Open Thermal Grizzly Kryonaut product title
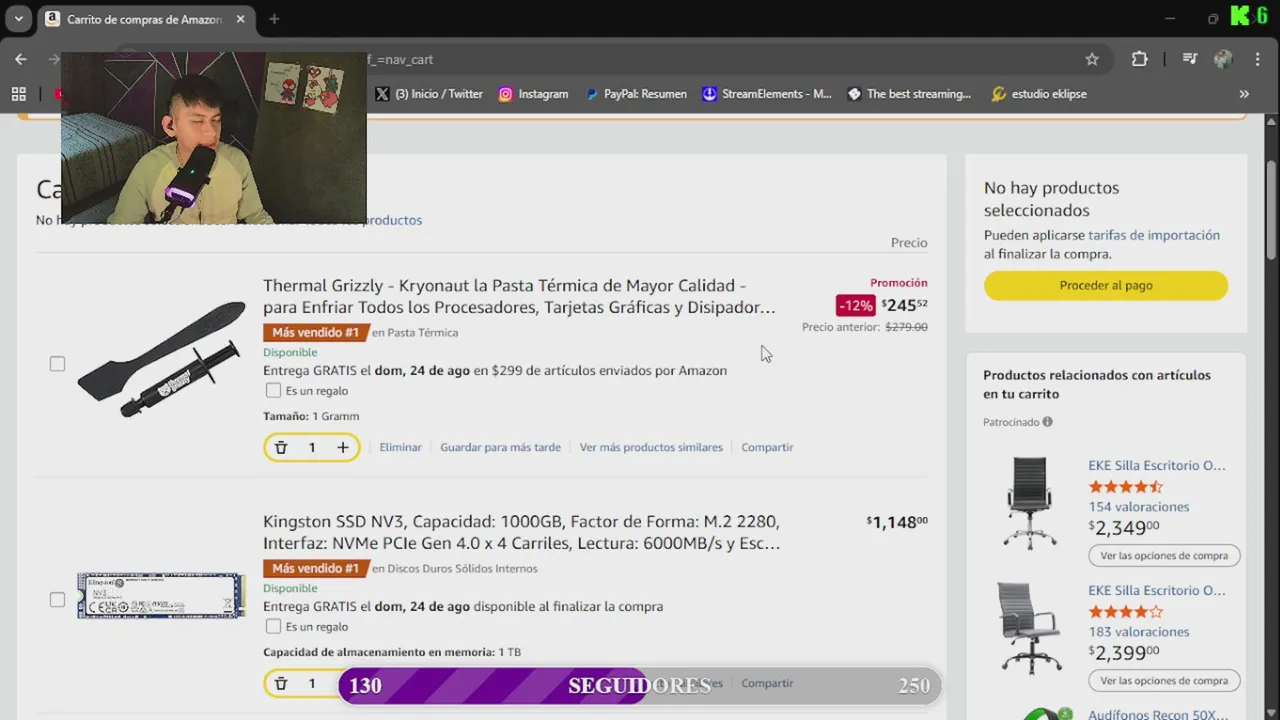This screenshot has width=1280, height=720. coord(519,296)
